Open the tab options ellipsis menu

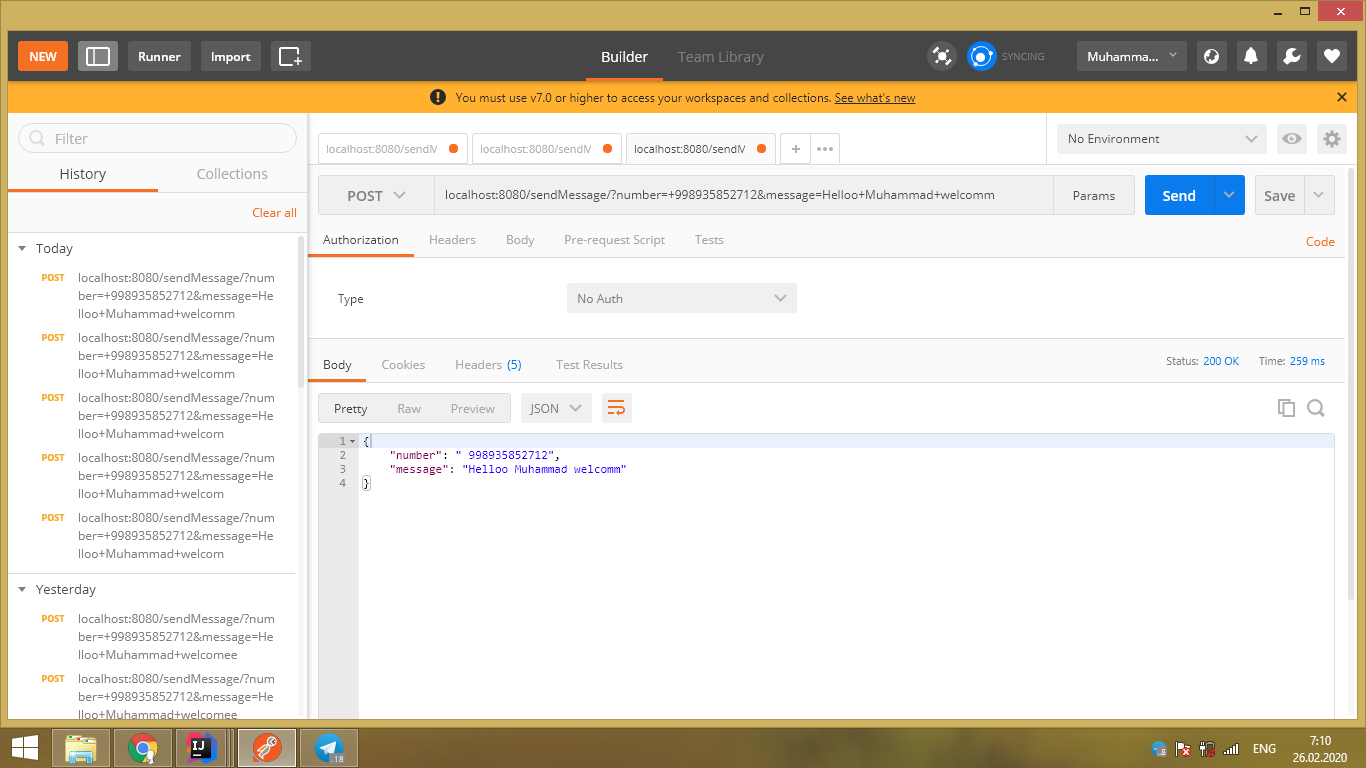(x=825, y=149)
